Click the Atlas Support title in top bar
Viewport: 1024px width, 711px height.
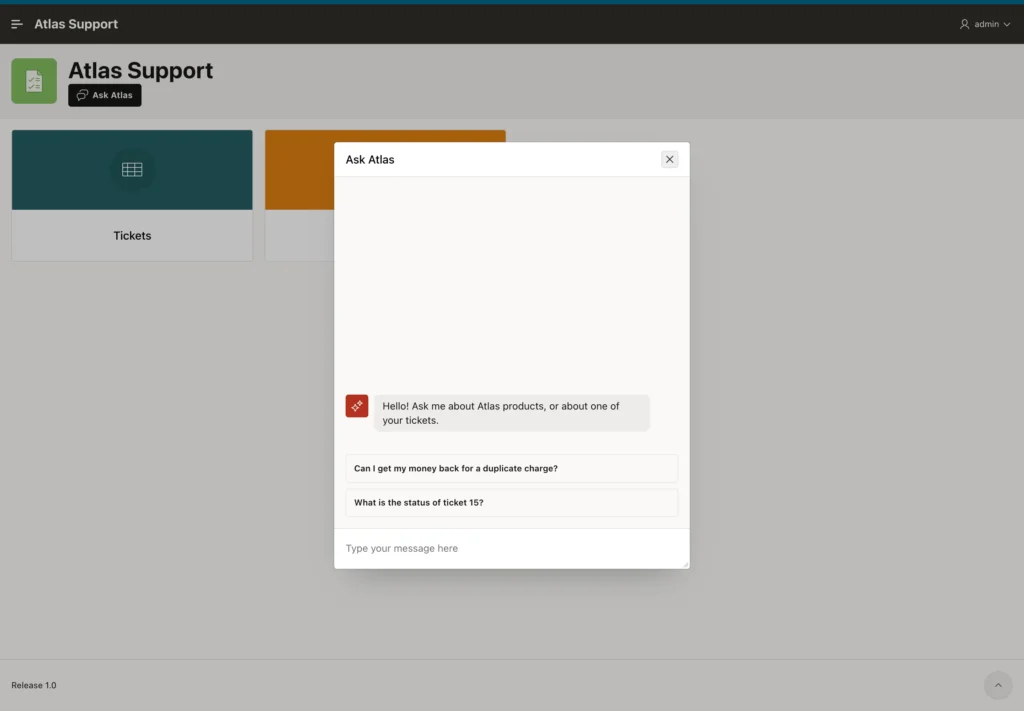(76, 24)
